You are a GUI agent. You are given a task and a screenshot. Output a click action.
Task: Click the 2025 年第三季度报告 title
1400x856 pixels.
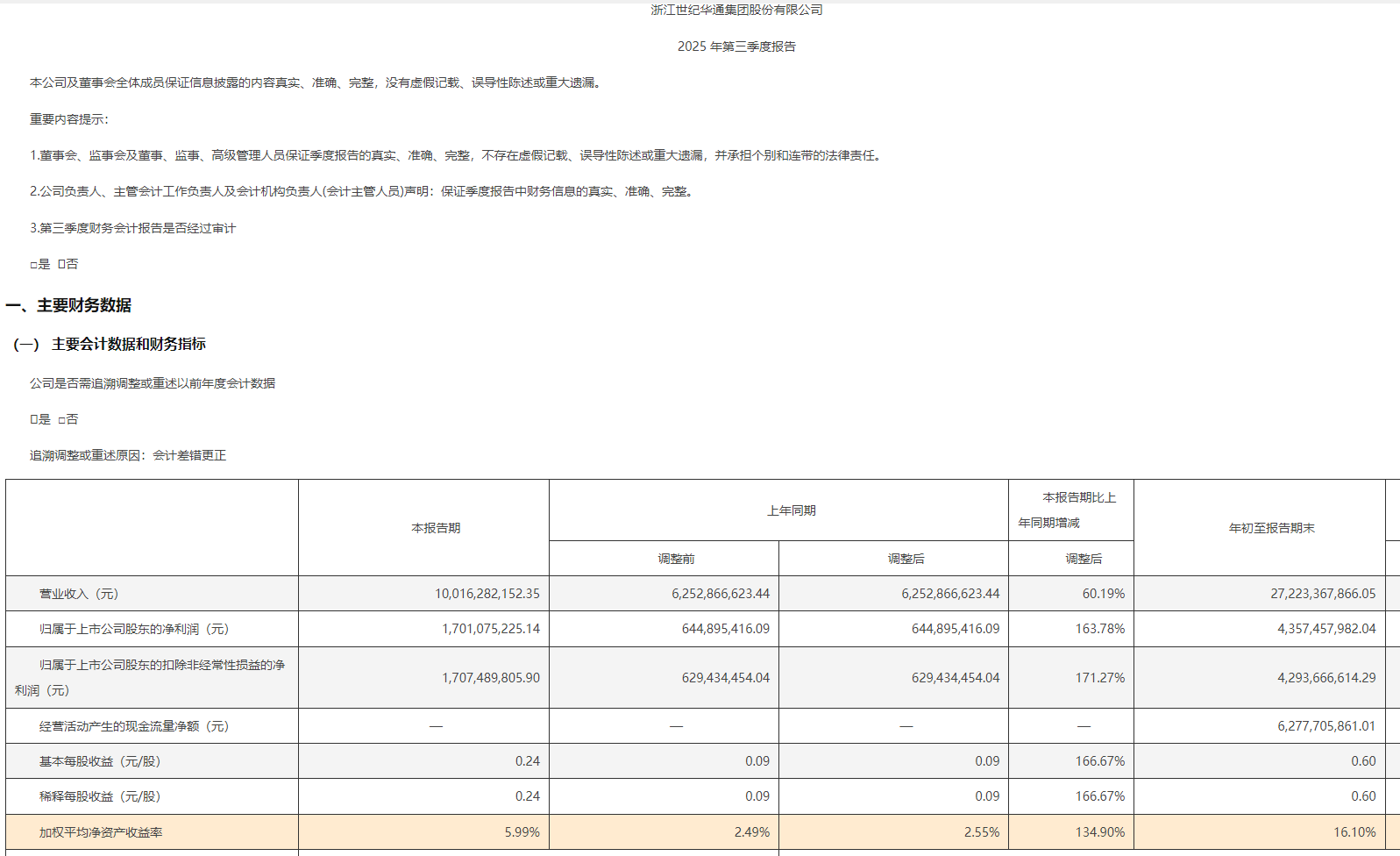coord(736,46)
